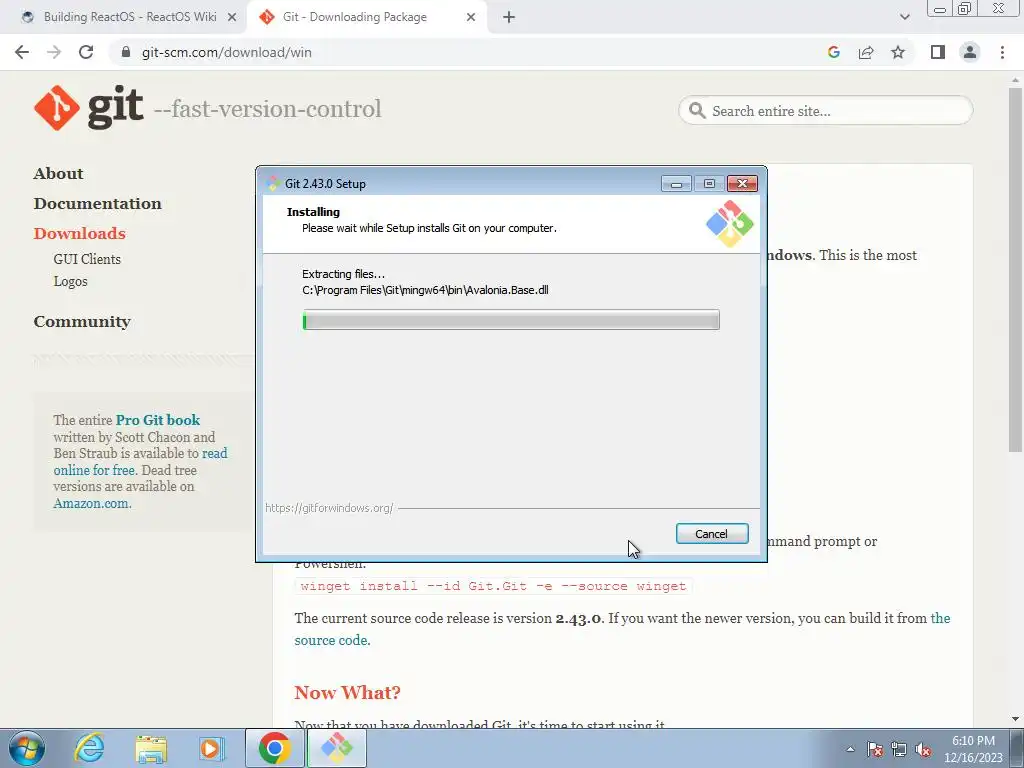The width and height of the screenshot is (1024, 768).
Task: Click the page vertical scrollbar thumb
Action: tap(1015, 269)
